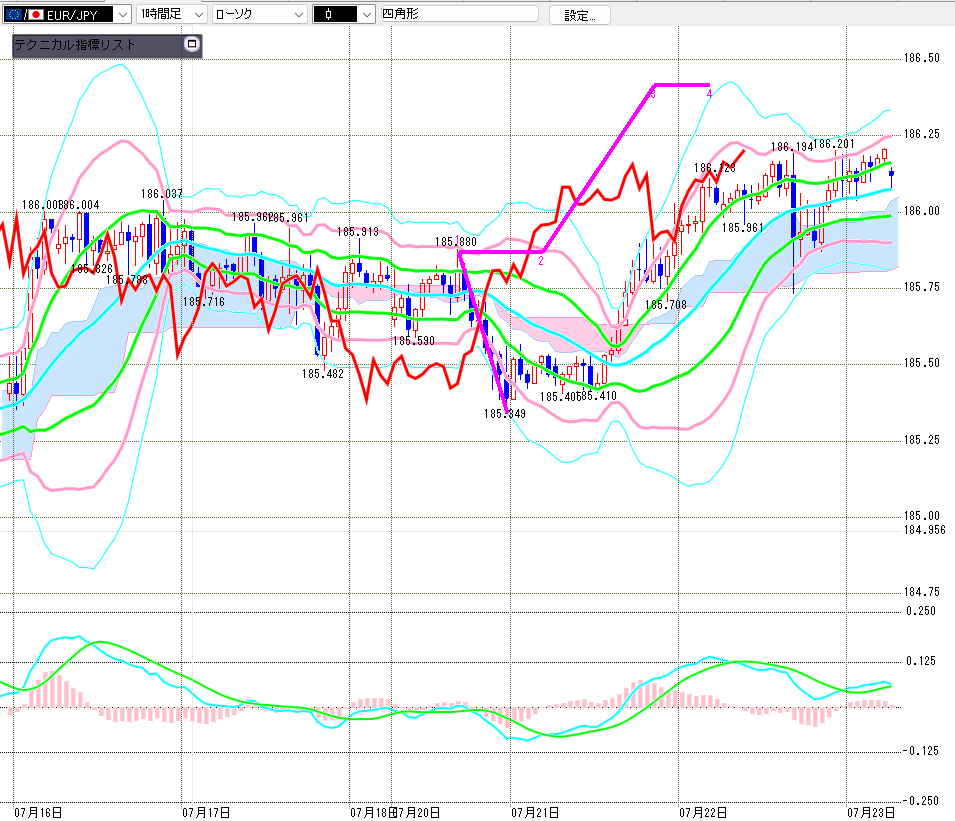955x821 pixels.
Task: Click the 185.913 price annotation
Action: pyautogui.click(x=358, y=232)
